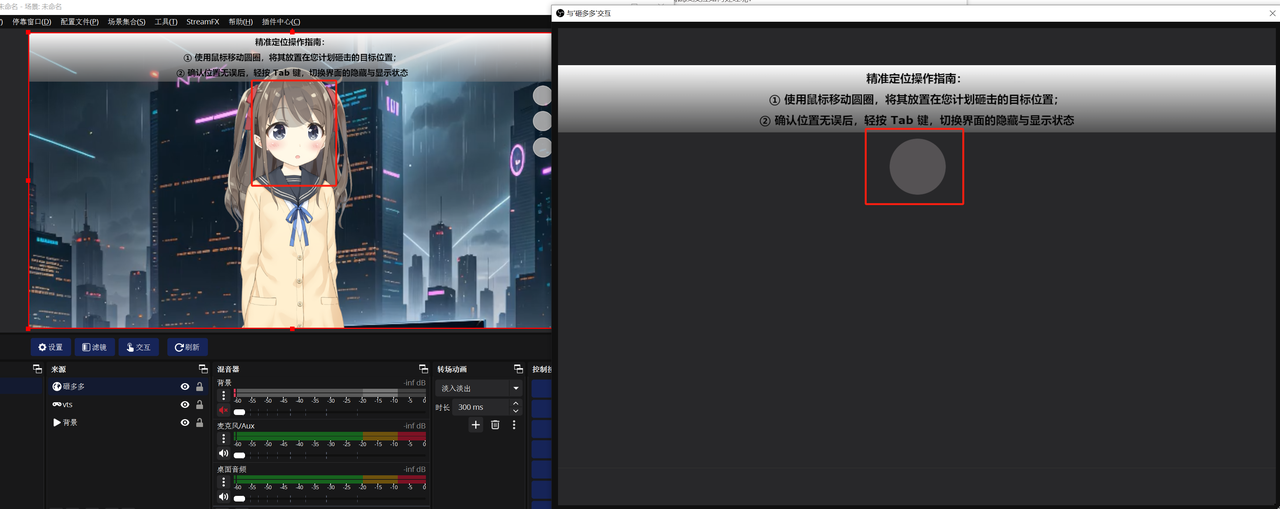Open the 工具(T) menu
1280x509 pixels.
tap(166, 22)
